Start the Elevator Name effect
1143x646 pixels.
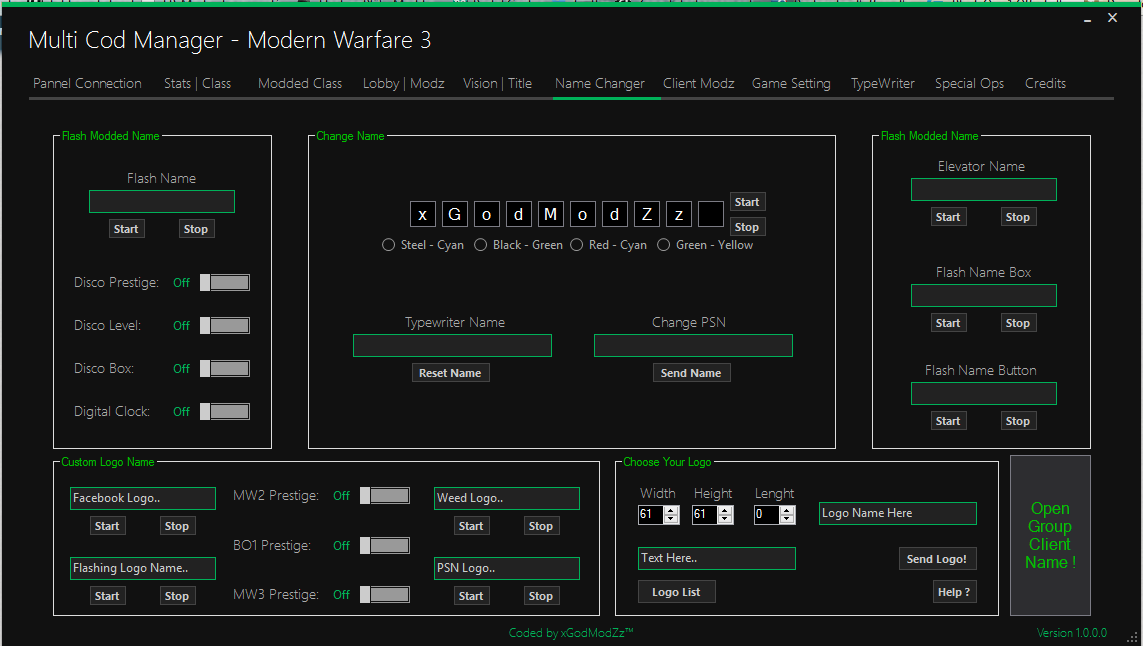tap(948, 217)
